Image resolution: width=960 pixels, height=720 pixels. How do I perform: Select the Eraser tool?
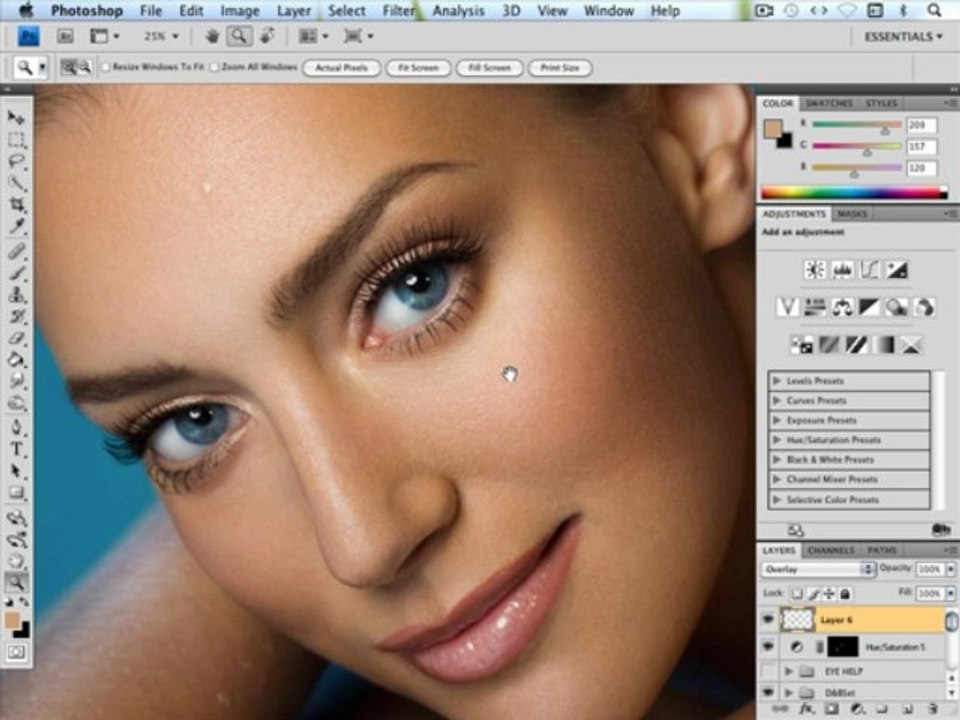(x=17, y=338)
